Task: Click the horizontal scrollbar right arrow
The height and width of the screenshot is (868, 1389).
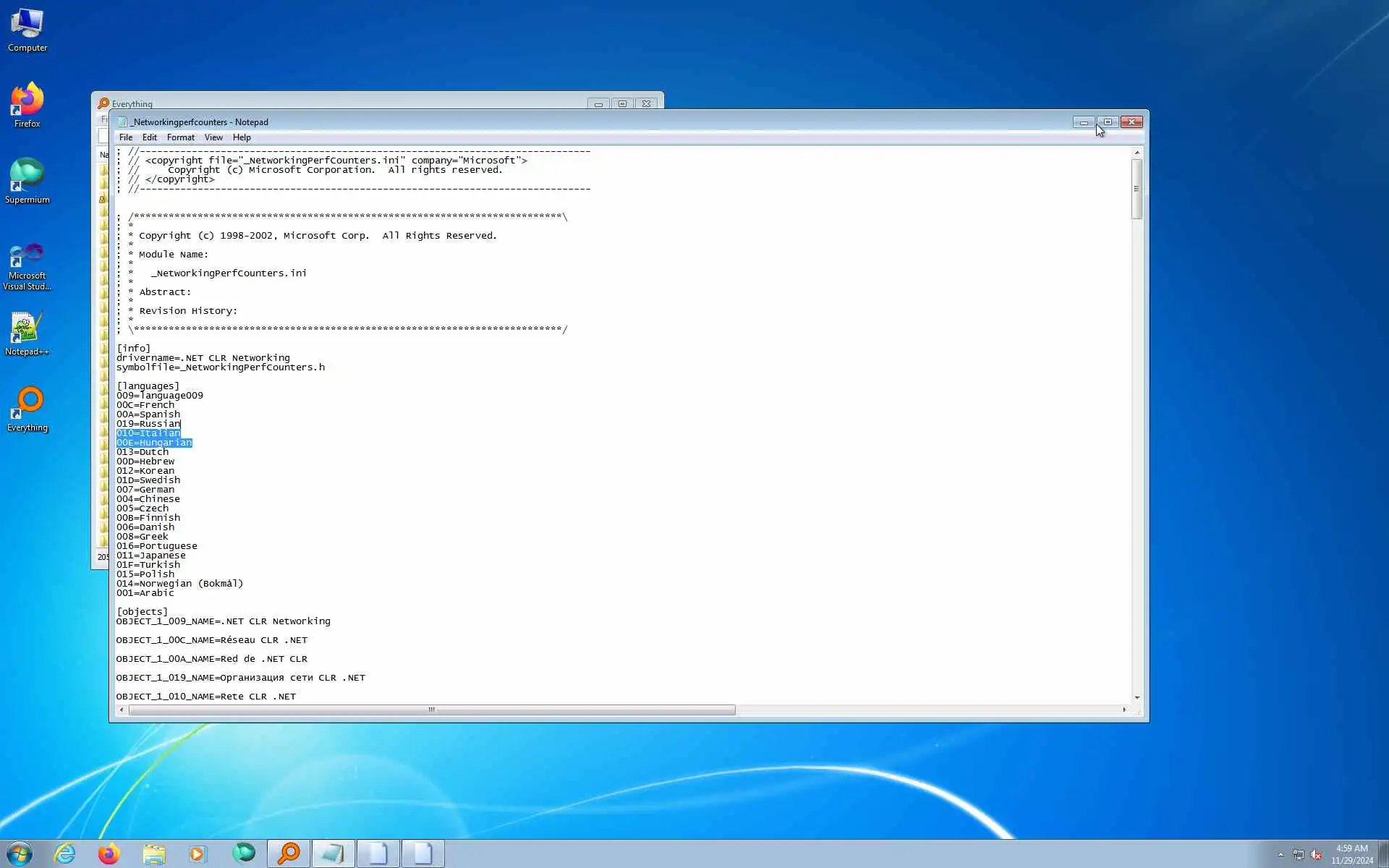Action: click(1124, 710)
